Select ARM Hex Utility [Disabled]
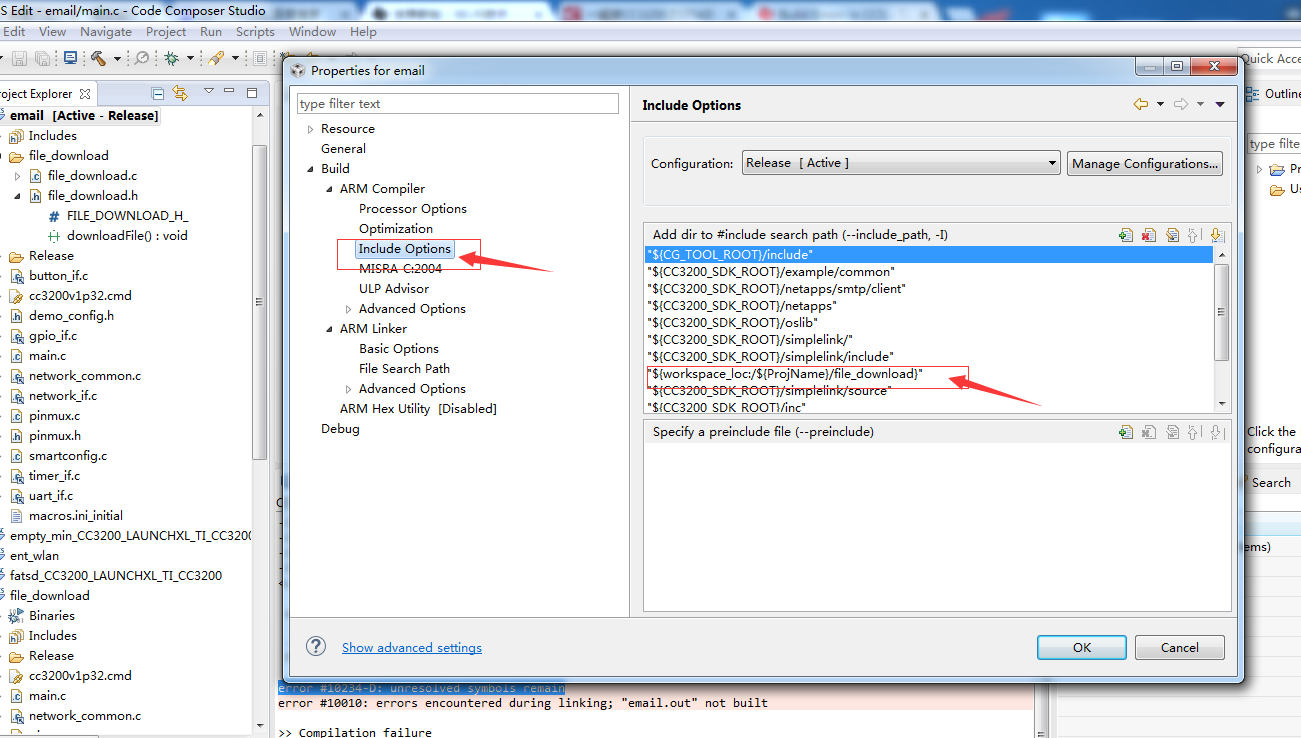This screenshot has height=738, width=1301. pyautogui.click(x=418, y=408)
